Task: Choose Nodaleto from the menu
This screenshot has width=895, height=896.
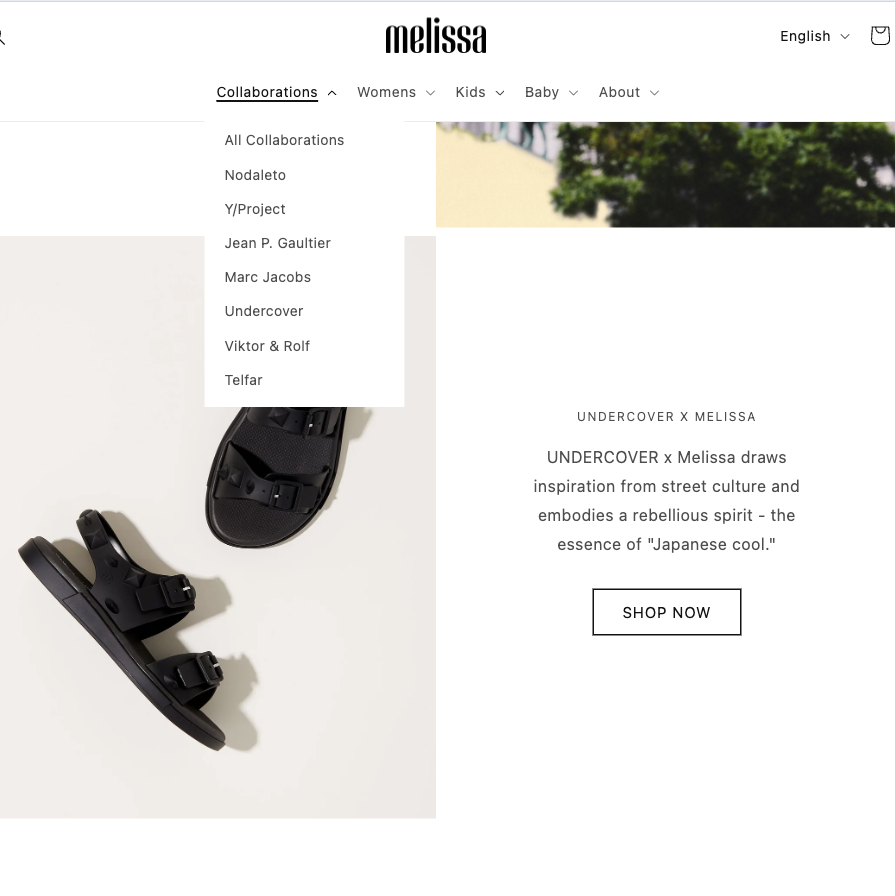Action: click(255, 175)
